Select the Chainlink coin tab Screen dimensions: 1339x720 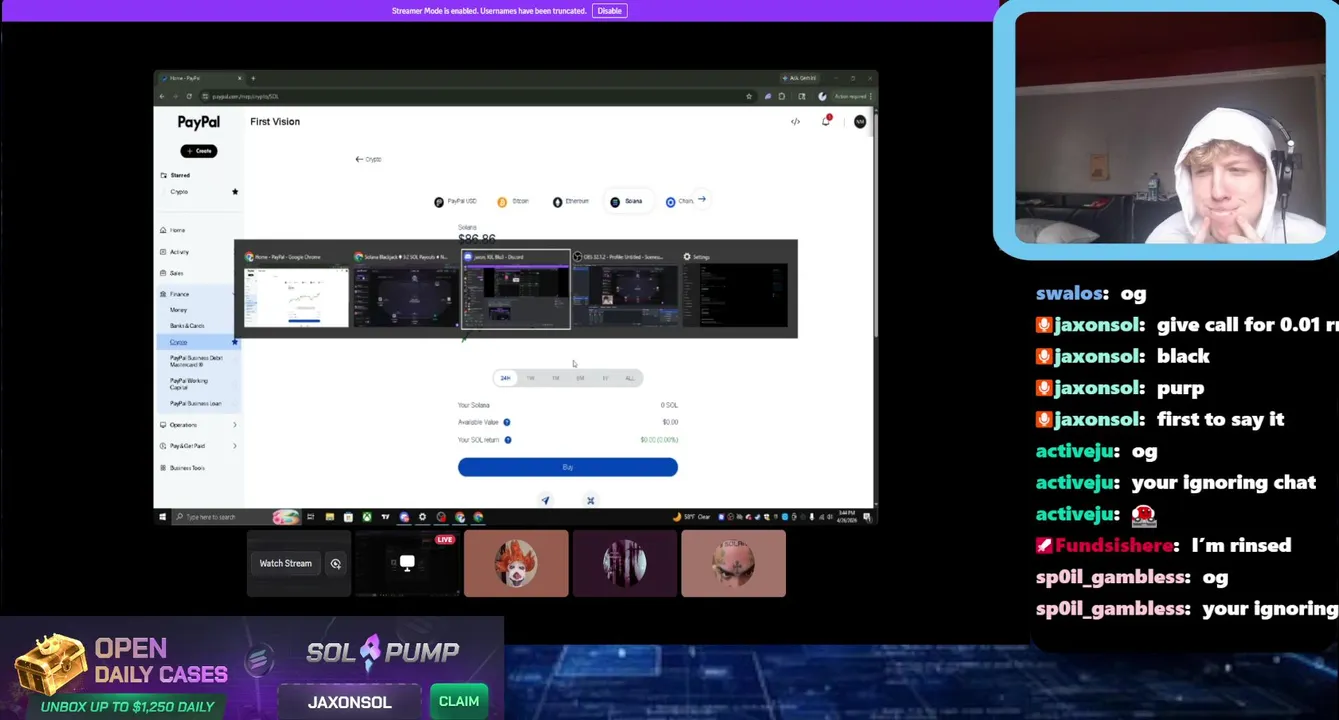(679, 202)
